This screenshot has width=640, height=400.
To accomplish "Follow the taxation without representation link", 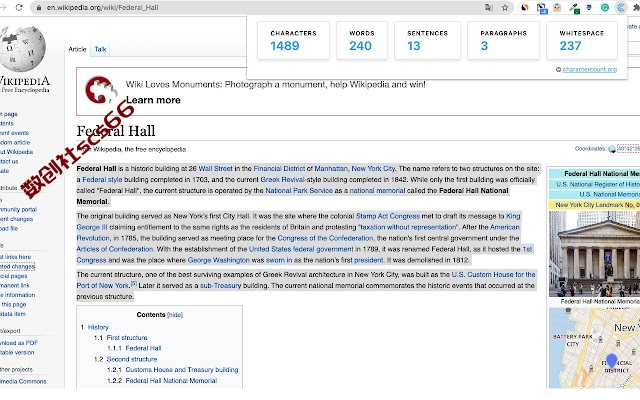I will [x=408, y=227].
